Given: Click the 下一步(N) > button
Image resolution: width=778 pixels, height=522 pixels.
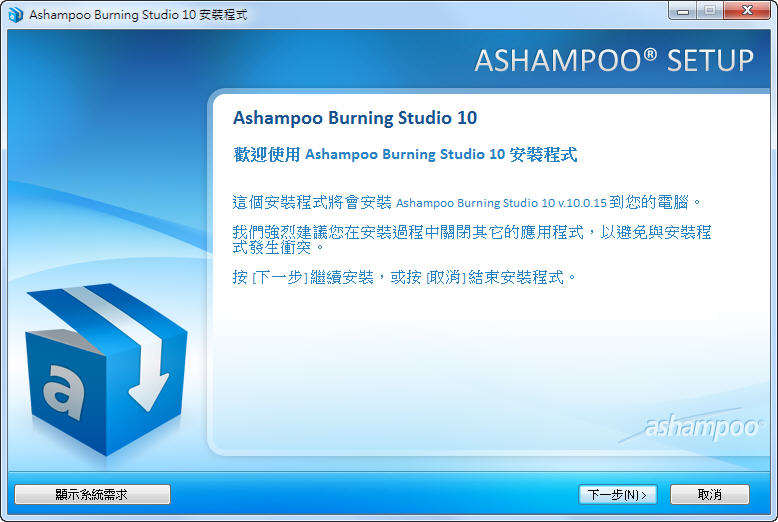Looking at the screenshot, I should click(x=617, y=494).
